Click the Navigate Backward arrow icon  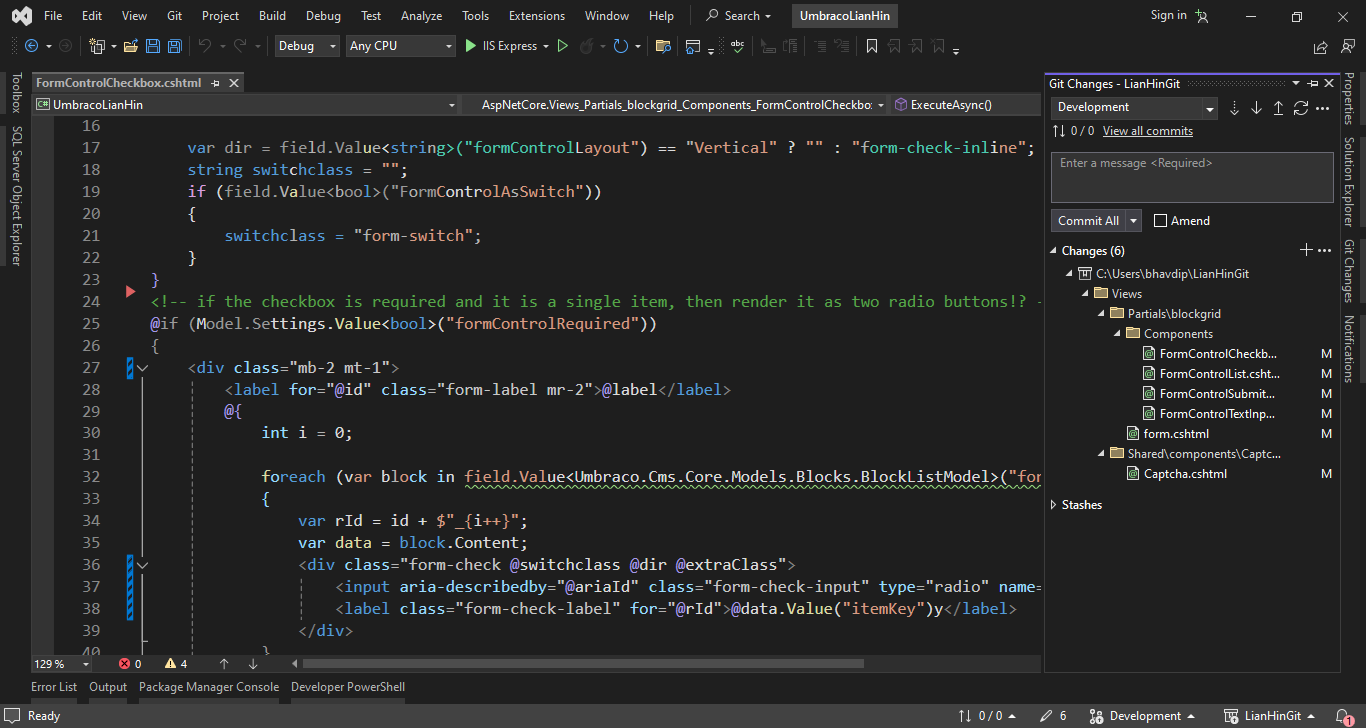pyautogui.click(x=31, y=46)
